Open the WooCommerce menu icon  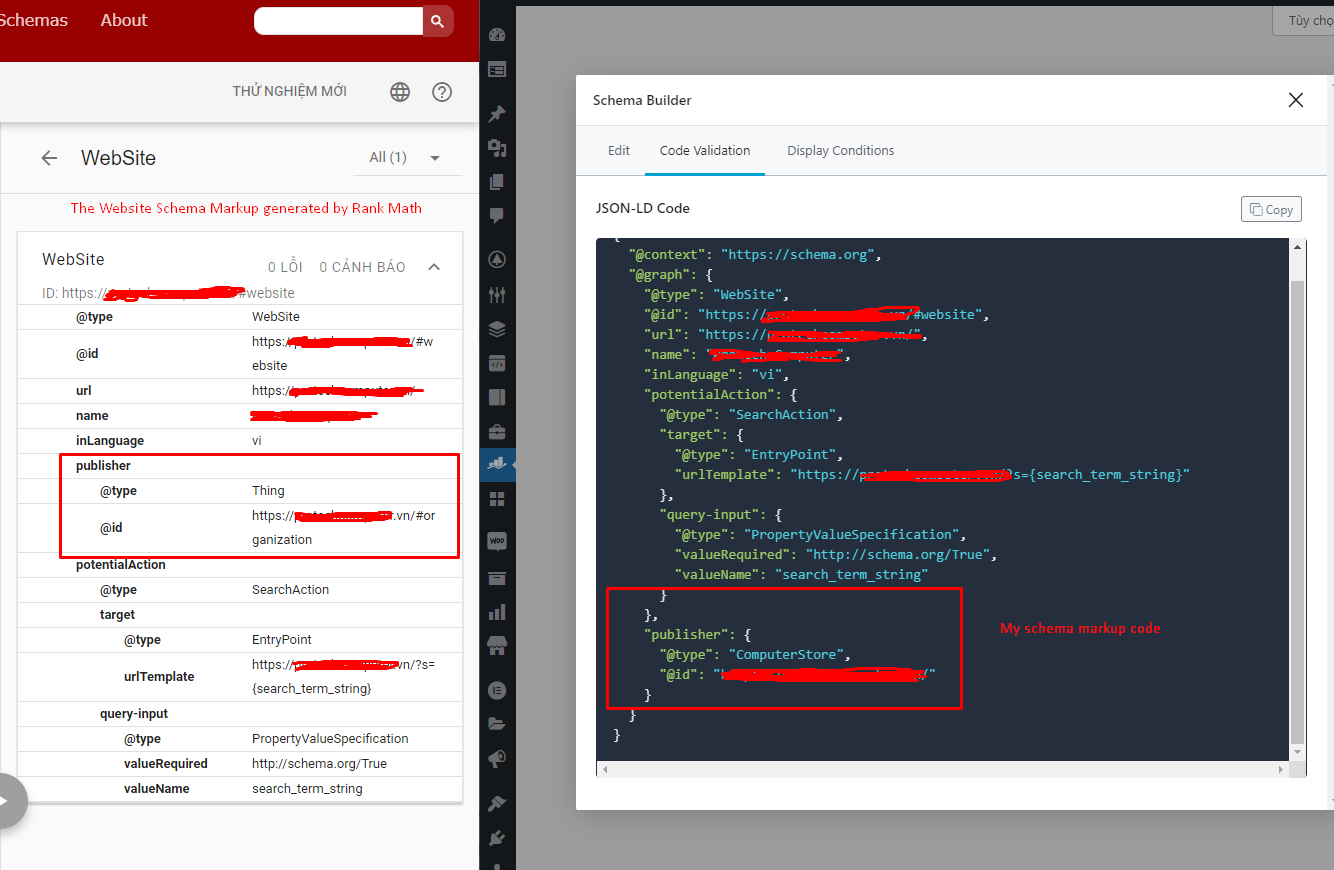tap(497, 541)
